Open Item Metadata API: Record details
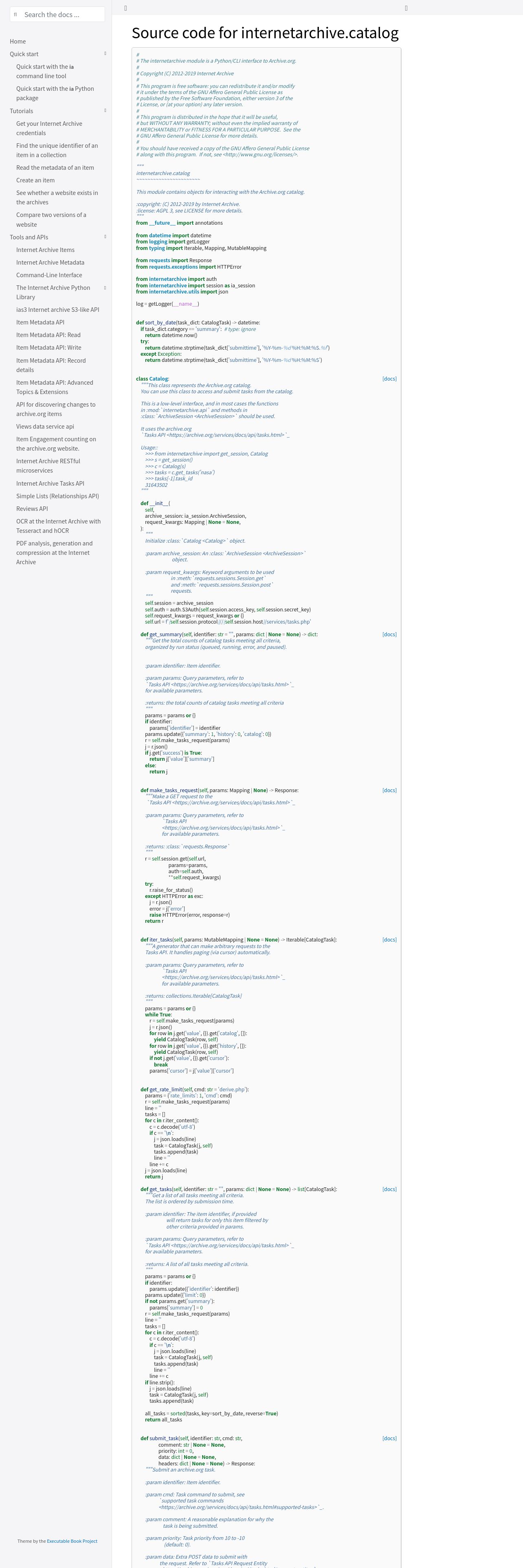Viewport: 523px width, 1568px height. [x=51, y=365]
